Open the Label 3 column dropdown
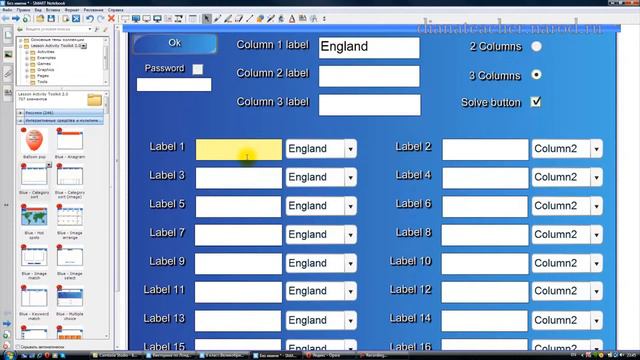 tap(351, 178)
